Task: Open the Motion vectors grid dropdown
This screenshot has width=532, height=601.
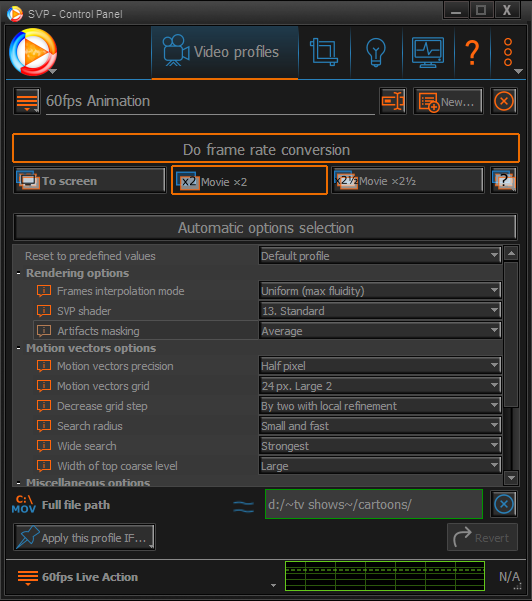Action: click(x=380, y=386)
